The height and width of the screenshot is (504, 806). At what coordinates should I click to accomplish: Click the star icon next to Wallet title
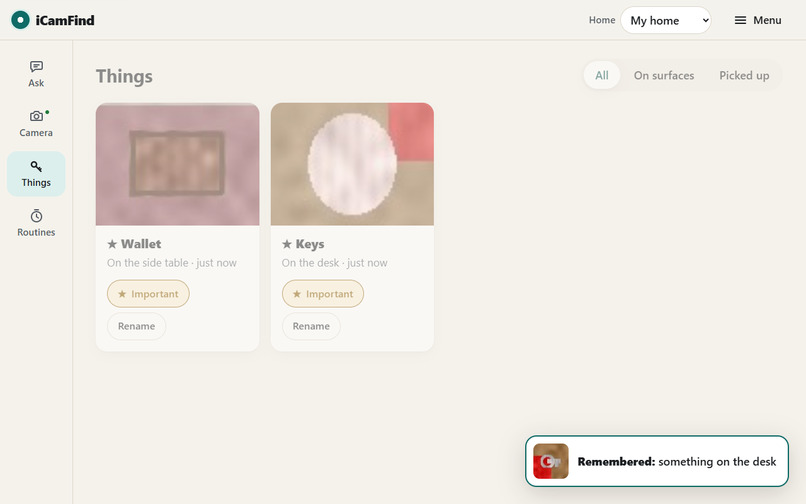point(112,244)
